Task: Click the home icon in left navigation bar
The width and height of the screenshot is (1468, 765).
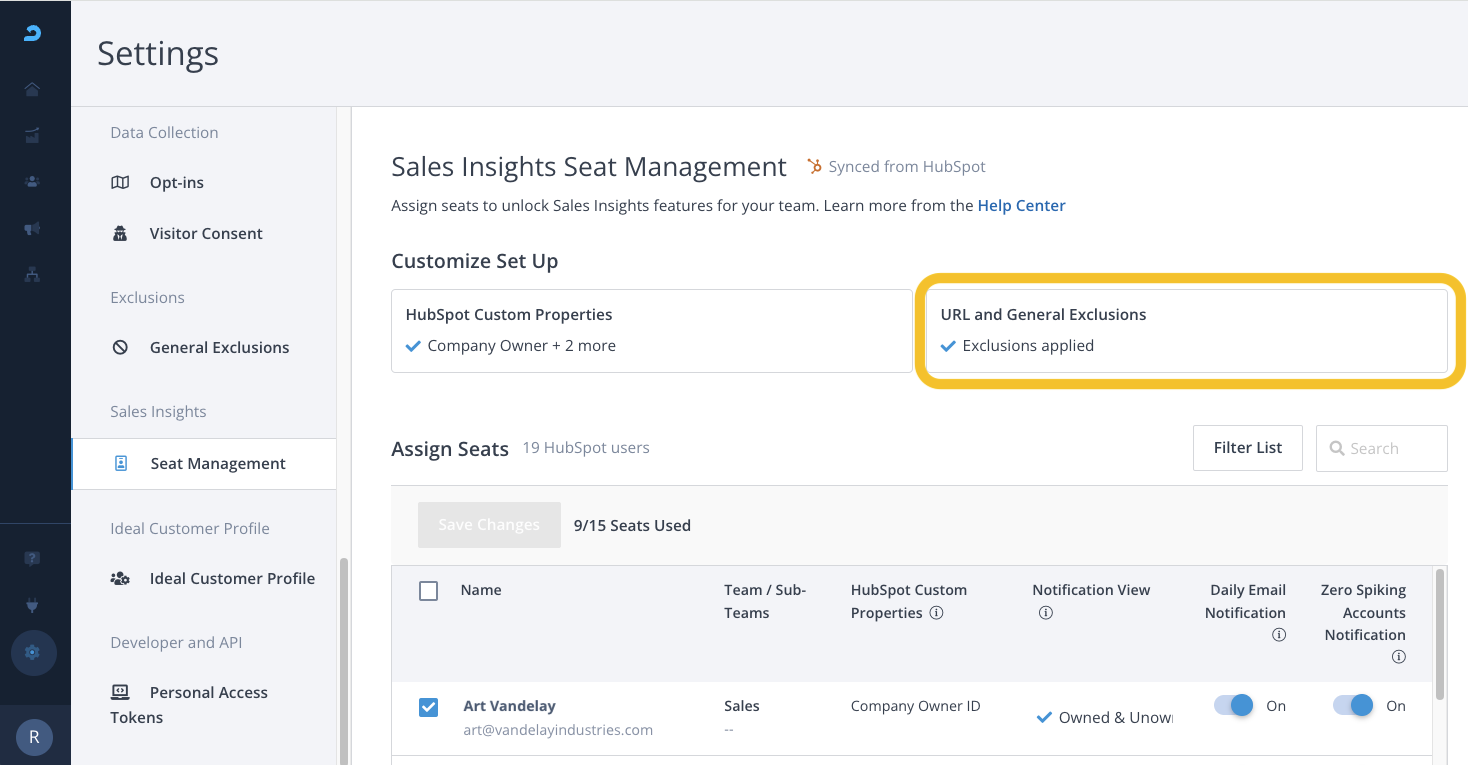Action: point(32,90)
